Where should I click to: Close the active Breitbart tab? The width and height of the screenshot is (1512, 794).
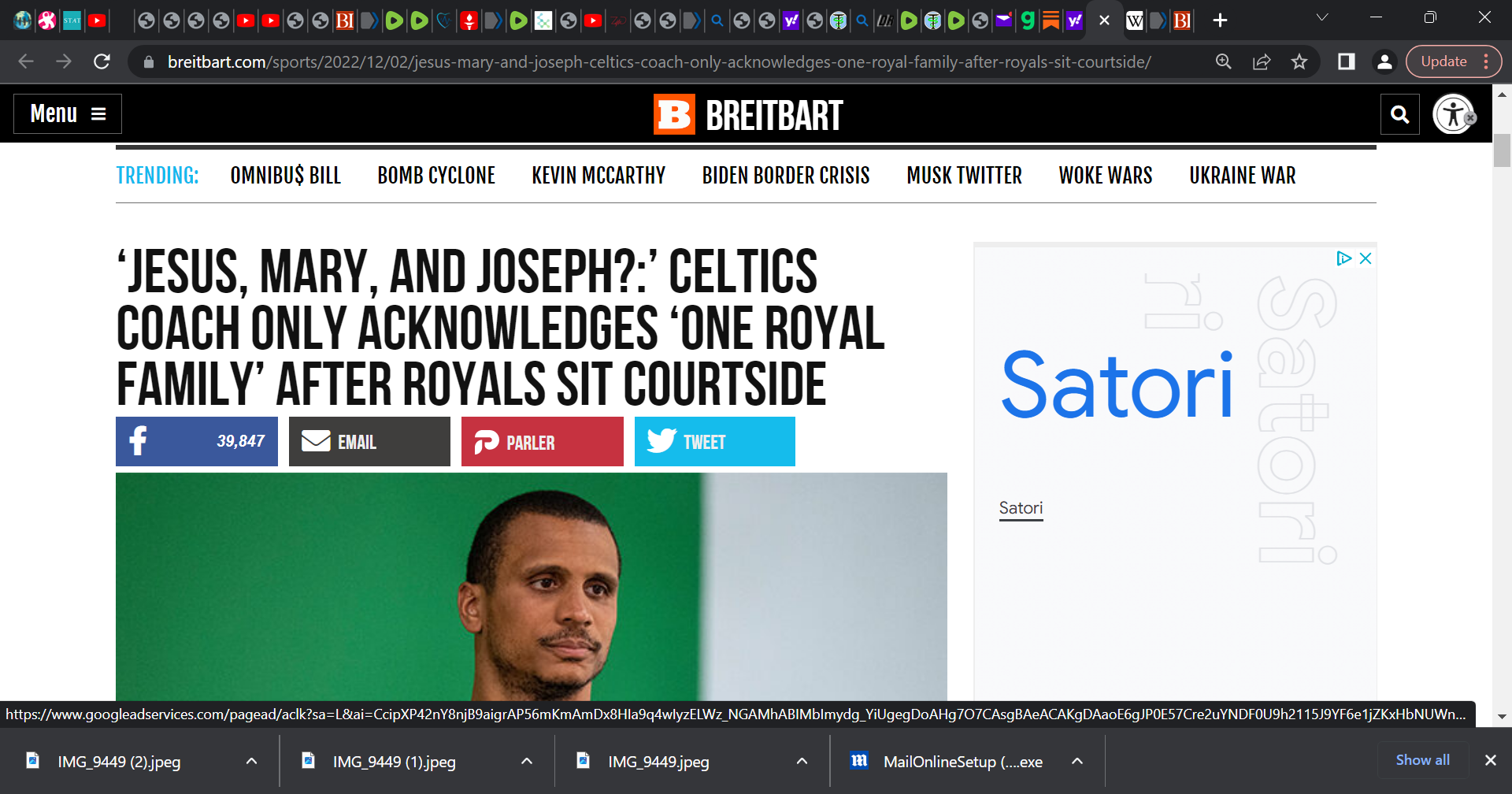[1104, 20]
